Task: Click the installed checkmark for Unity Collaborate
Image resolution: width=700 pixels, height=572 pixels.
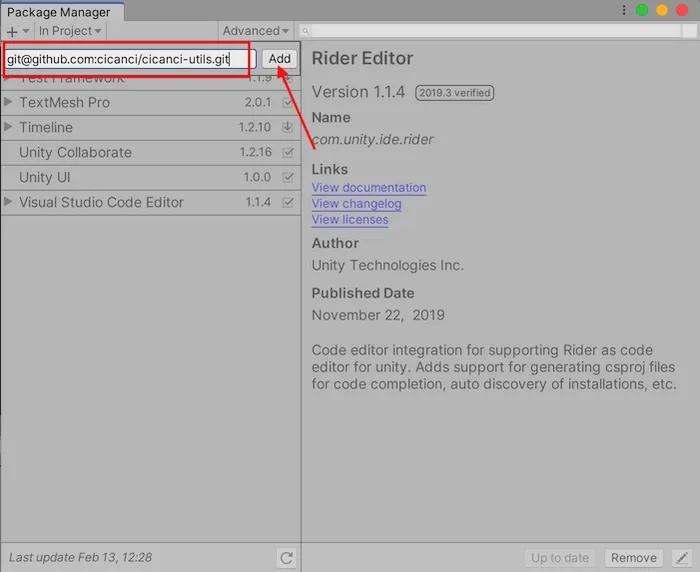Action: coord(288,153)
